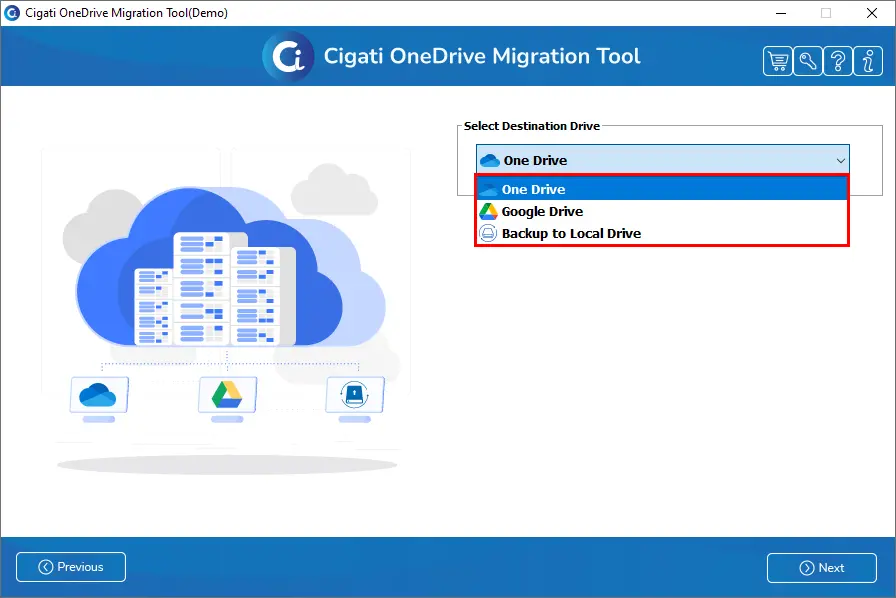Select One Drive from the list

(662, 189)
